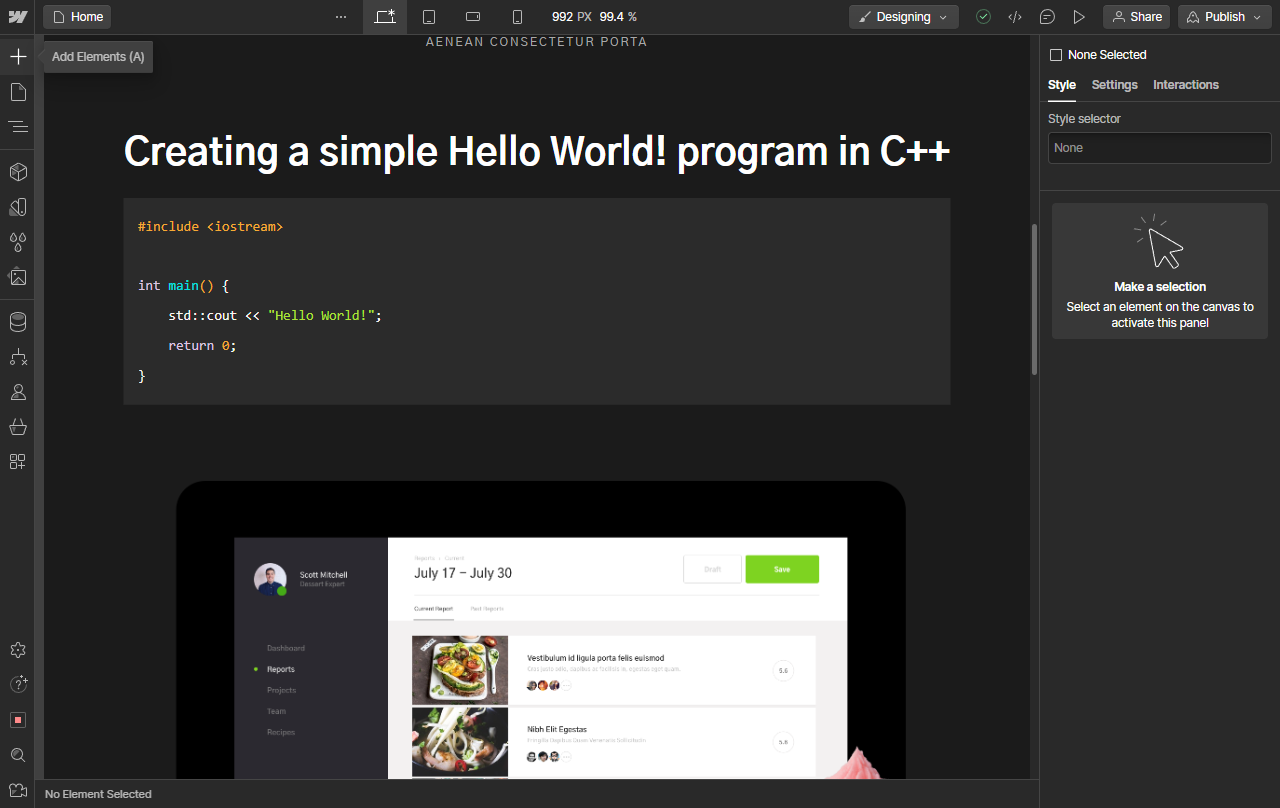Open the Navigator panel icon
This screenshot has height=808, width=1280.
coord(18,127)
